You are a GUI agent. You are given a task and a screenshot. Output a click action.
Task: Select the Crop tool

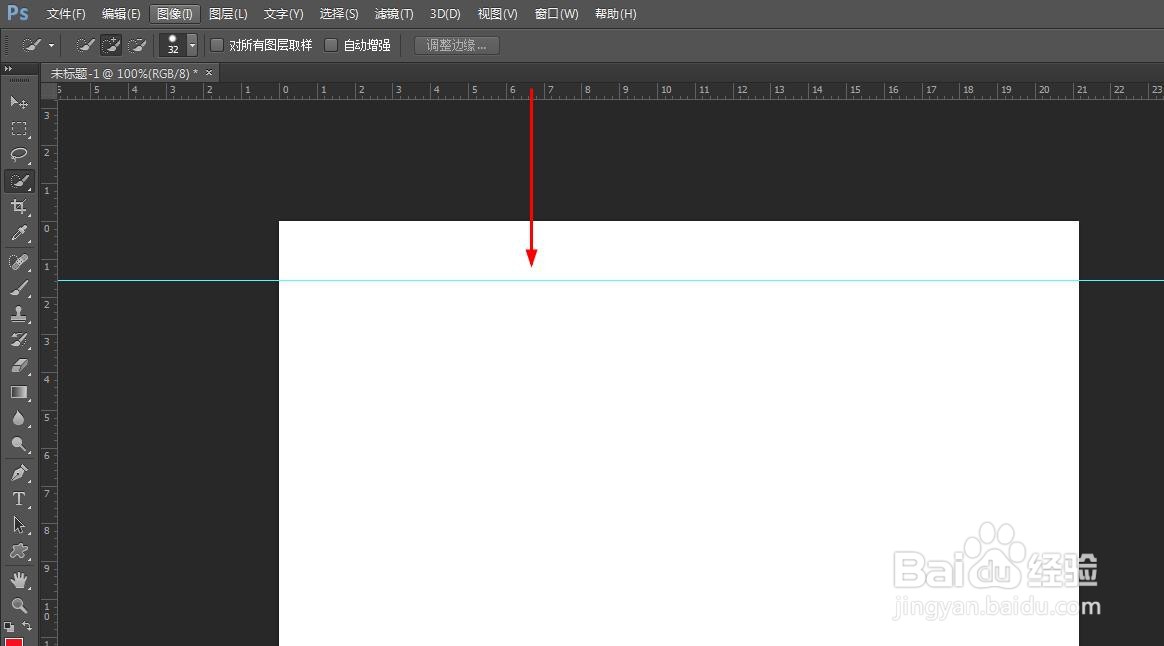[x=19, y=206]
